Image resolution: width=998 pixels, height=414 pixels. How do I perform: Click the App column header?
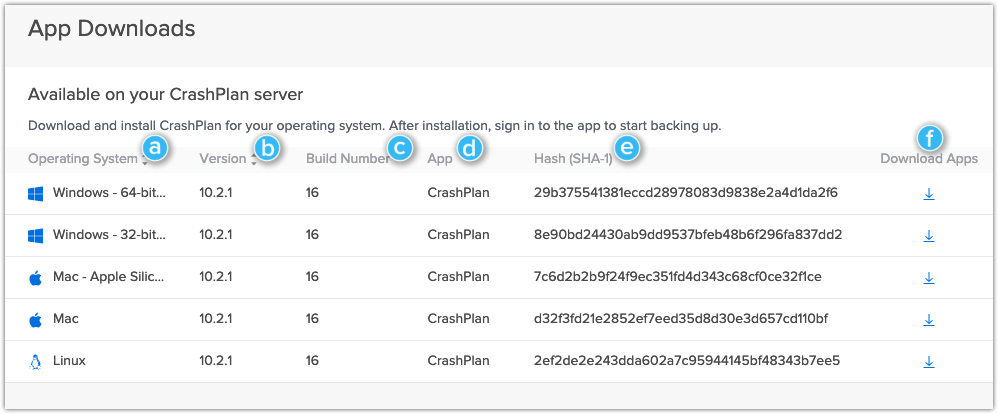pyautogui.click(x=440, y=159)
